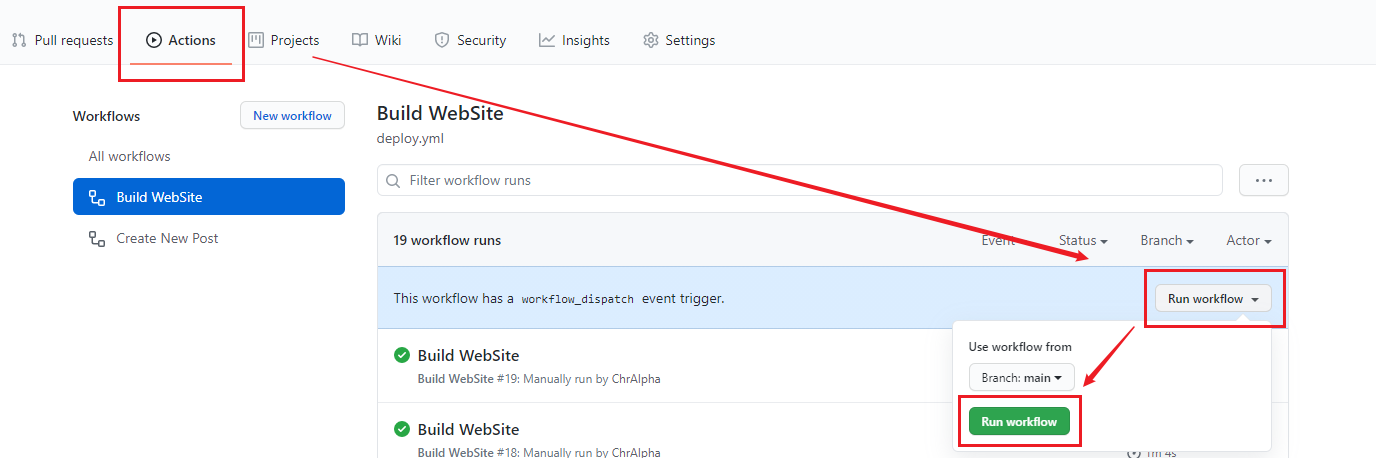Click the green Run workflow button
The image size is (1376, 458).
tap(1019, 421)
